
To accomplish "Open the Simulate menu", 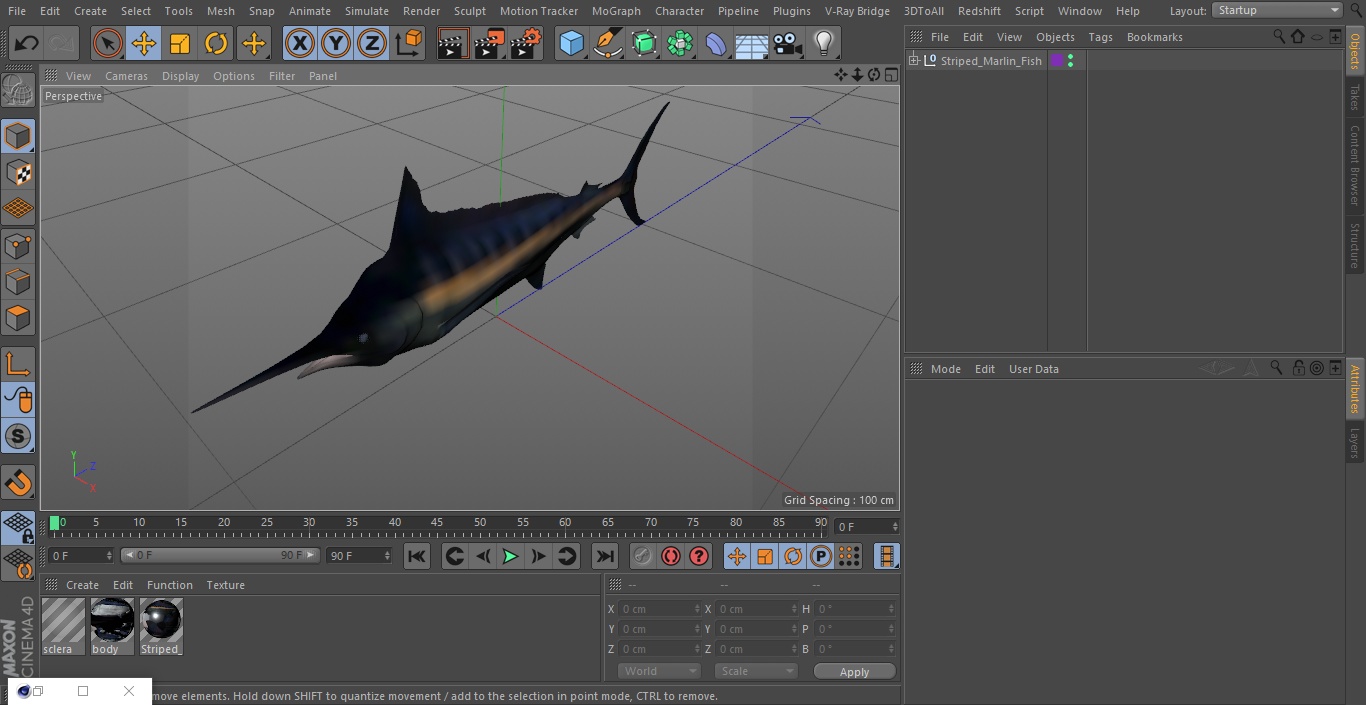I will click(367, 11).
